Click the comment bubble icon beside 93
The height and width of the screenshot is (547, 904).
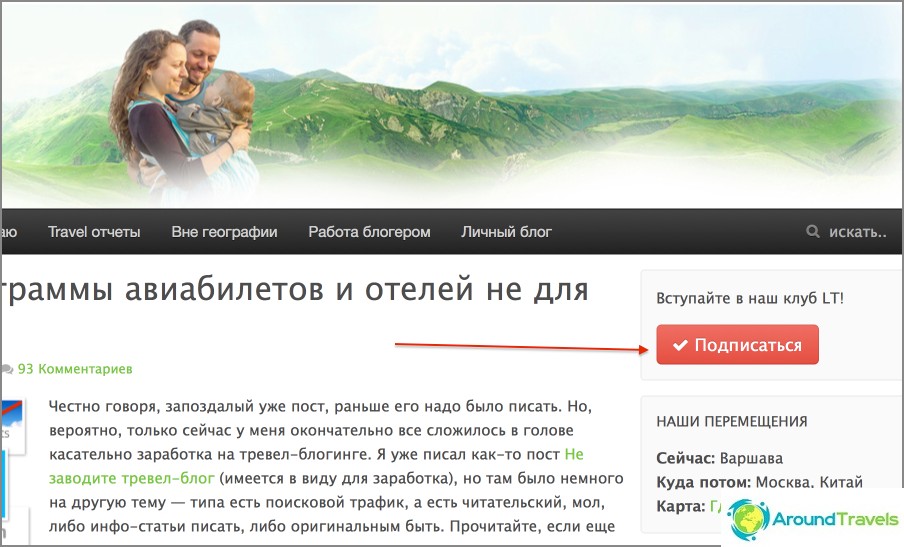pos(7,369)
